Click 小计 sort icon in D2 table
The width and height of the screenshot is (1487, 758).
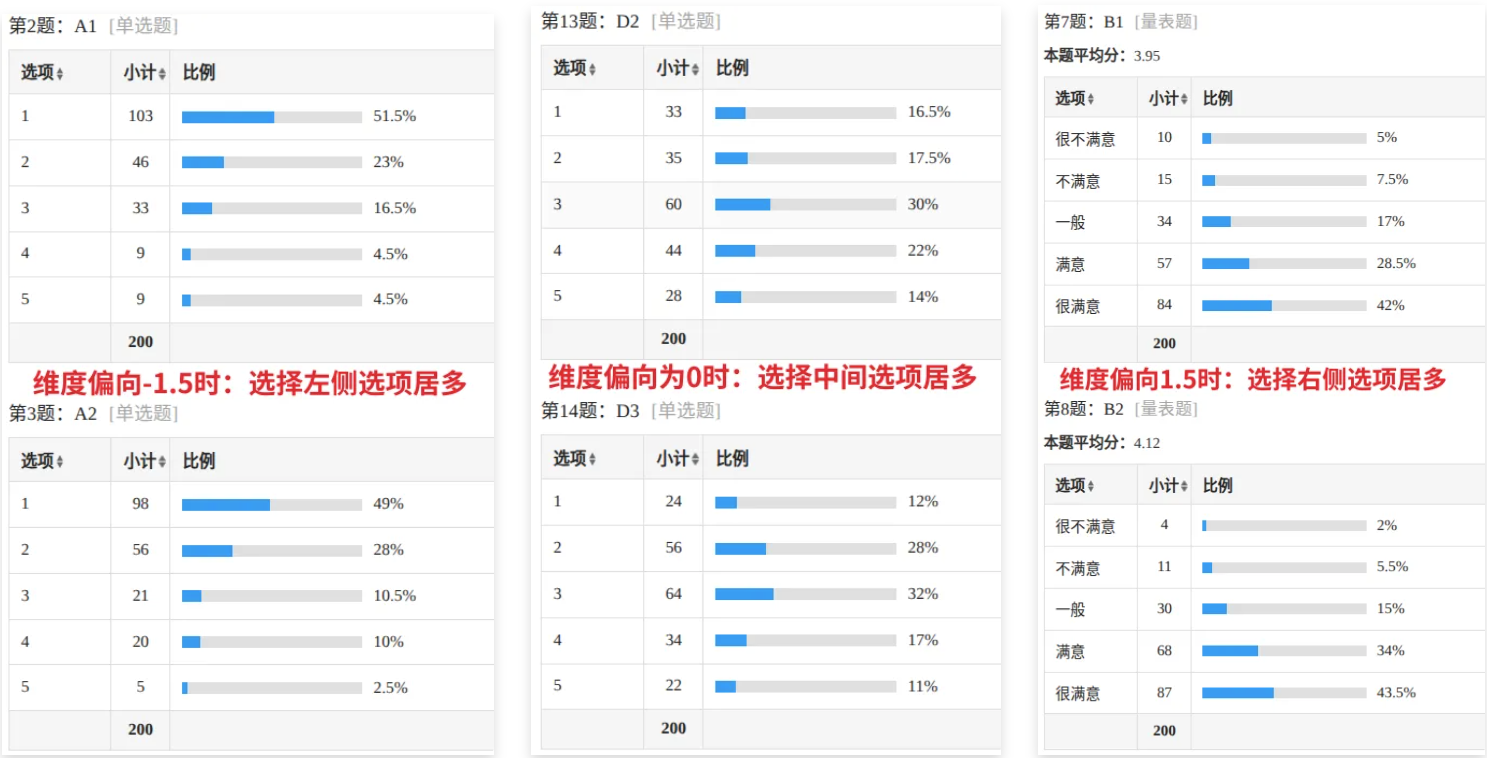pyautogui.click(x=693, y=70)
